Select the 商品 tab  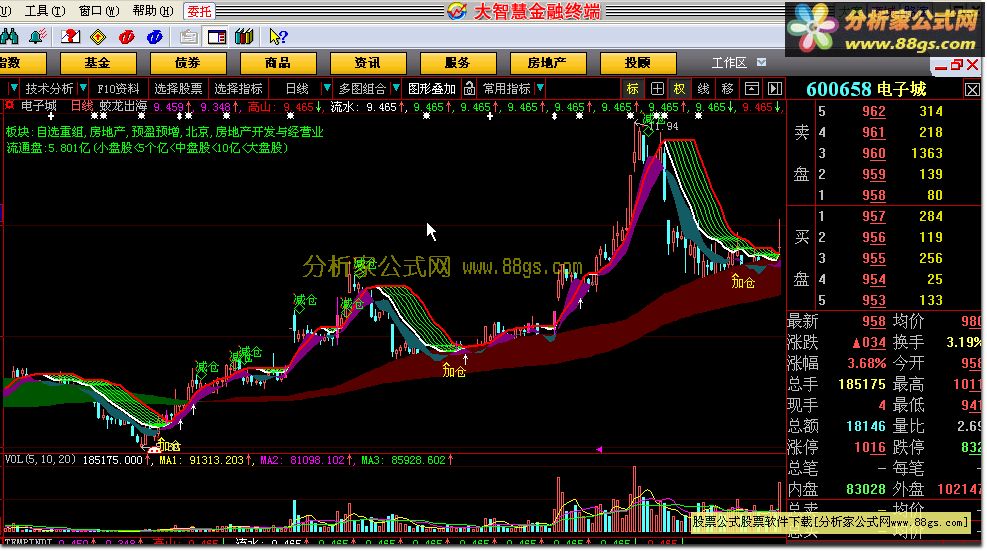coord(278,63)
